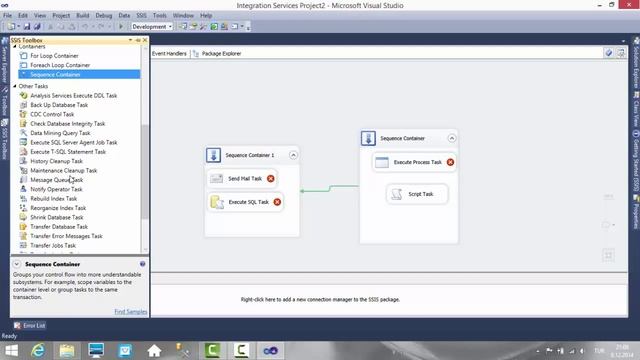The width and height of the screenshot is (640, 360).
Task: Click the Save toolbar icon
Action: click(x=27, y=27)
